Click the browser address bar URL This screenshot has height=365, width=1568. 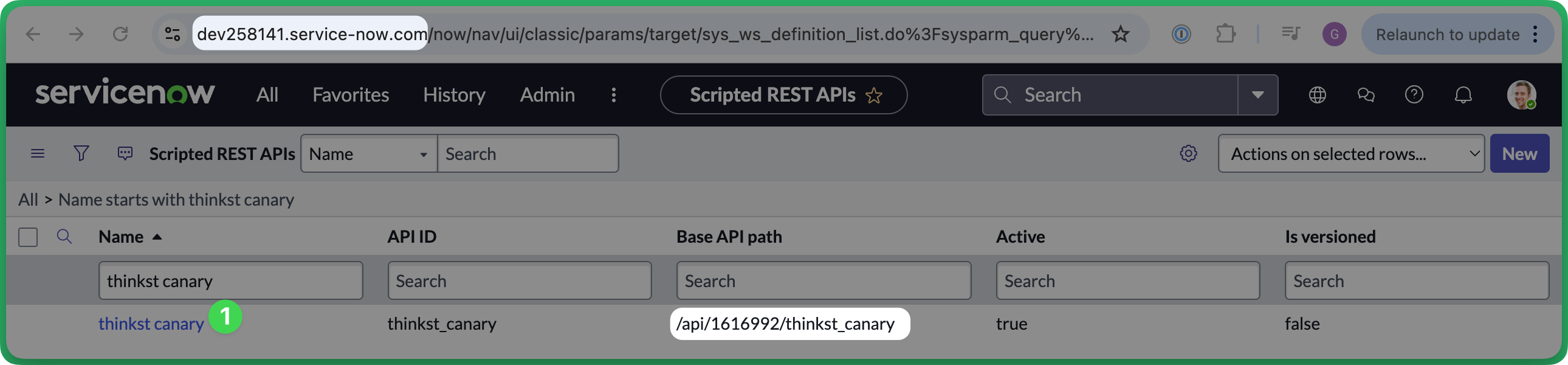point(645,34)
